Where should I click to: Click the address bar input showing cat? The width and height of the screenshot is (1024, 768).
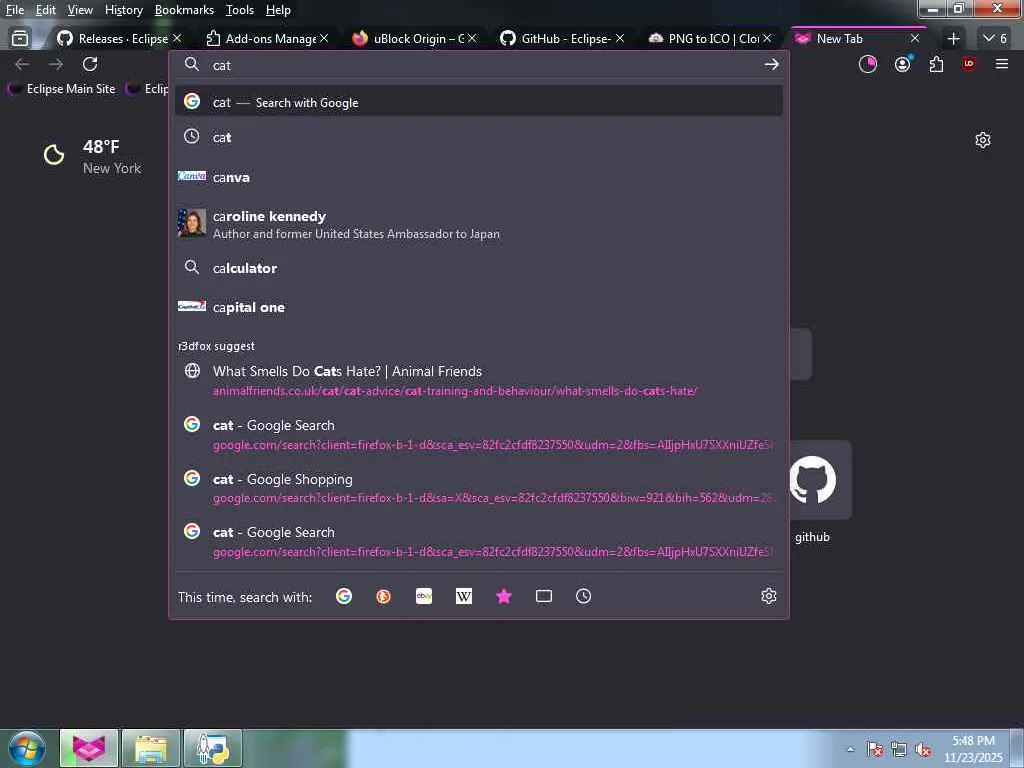[479, 65]
